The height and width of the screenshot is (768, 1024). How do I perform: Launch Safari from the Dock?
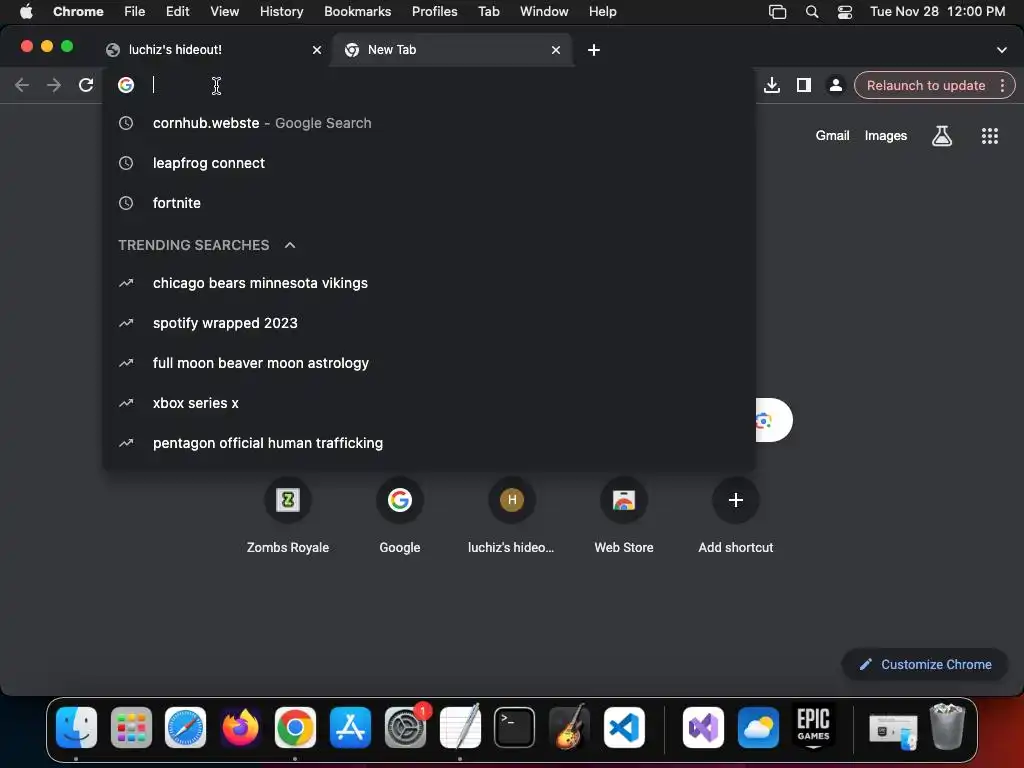pyautogui.click(x=185, y=727)
